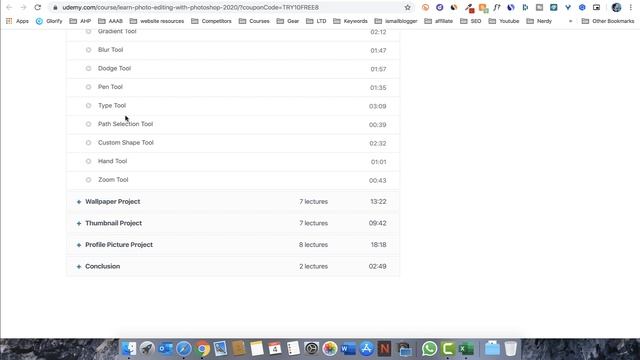The image size is (640, 360).
Task: Open the Other Bookmarks folder
Action: click(x=608, y=21)
